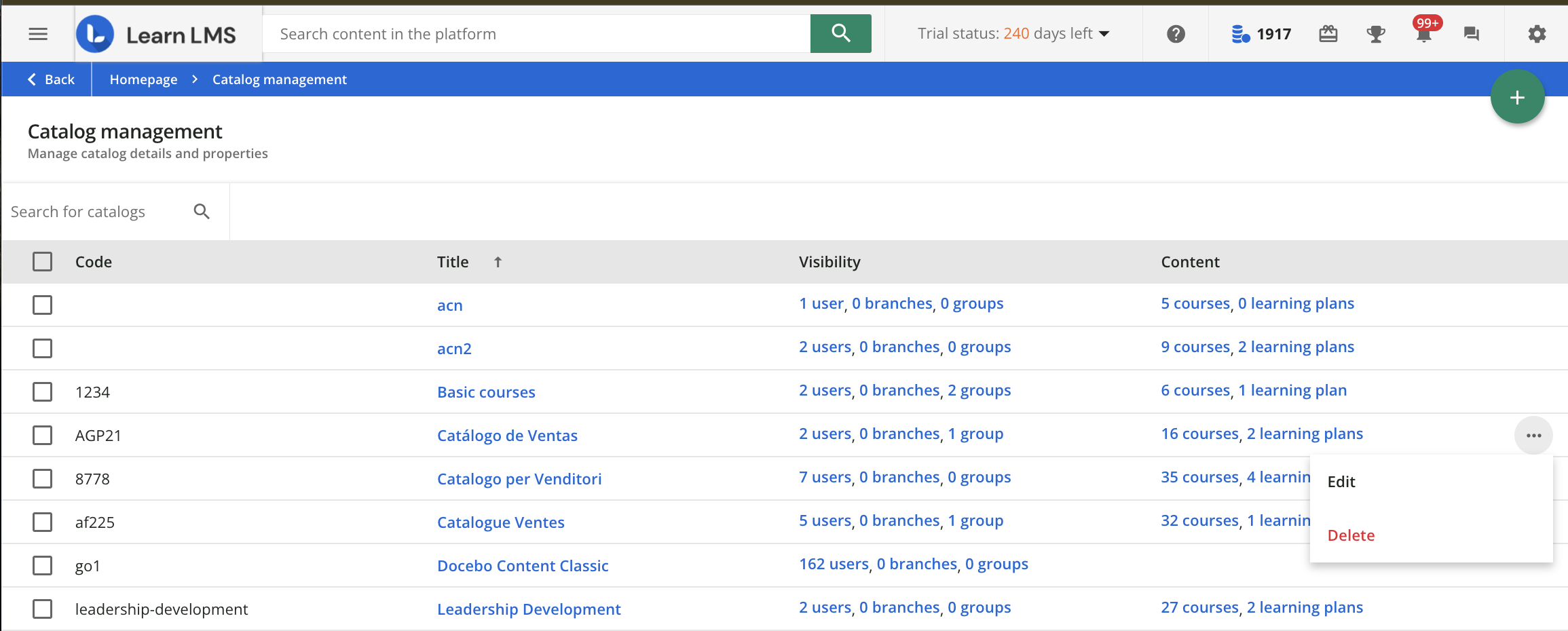This screenshot has height=631, width=1568.
Task: View notifications bell with 99+ badge
Action: coord(1423,34)
